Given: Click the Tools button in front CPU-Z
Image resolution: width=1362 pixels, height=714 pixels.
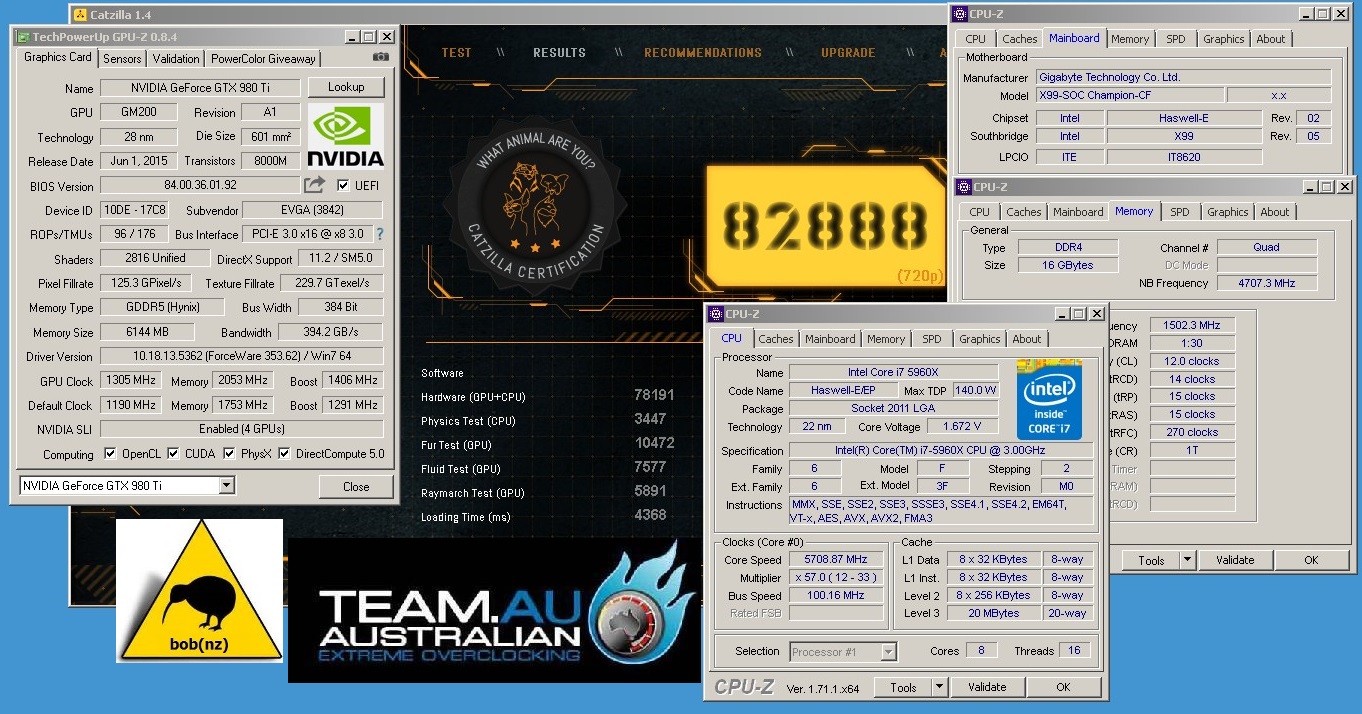Looking at the screenshot, I should [904, 687].
